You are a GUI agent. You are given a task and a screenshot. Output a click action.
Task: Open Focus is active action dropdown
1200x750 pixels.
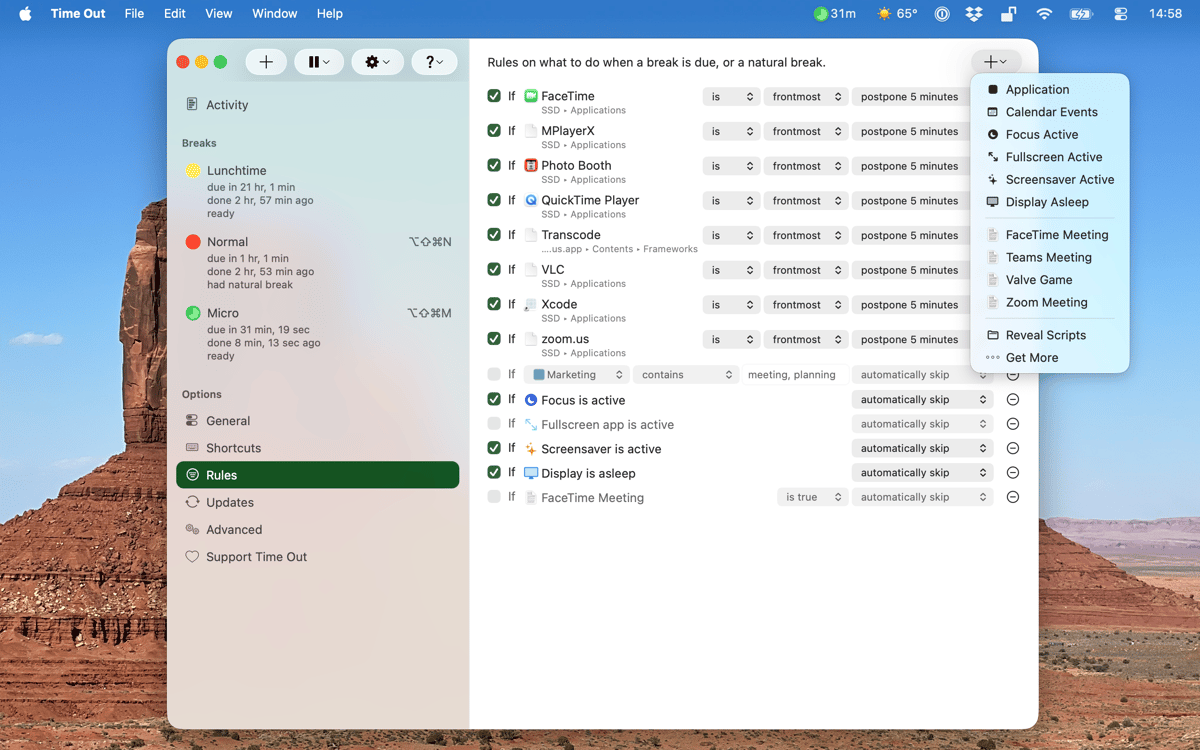(x=922, y=400)
